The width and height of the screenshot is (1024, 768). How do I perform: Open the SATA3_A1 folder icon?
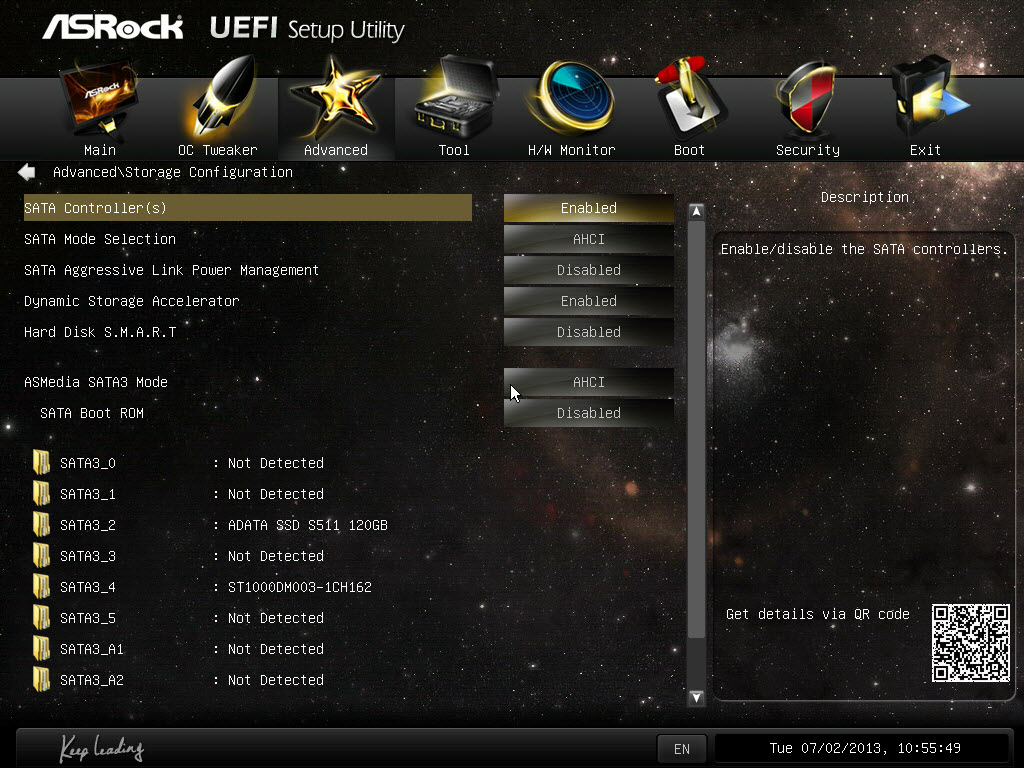tap(41, 648)
